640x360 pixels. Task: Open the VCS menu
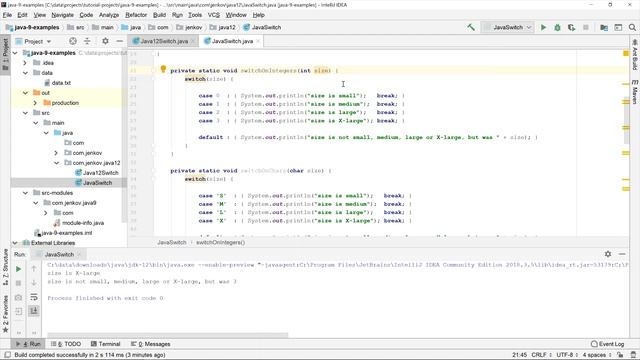213,15
